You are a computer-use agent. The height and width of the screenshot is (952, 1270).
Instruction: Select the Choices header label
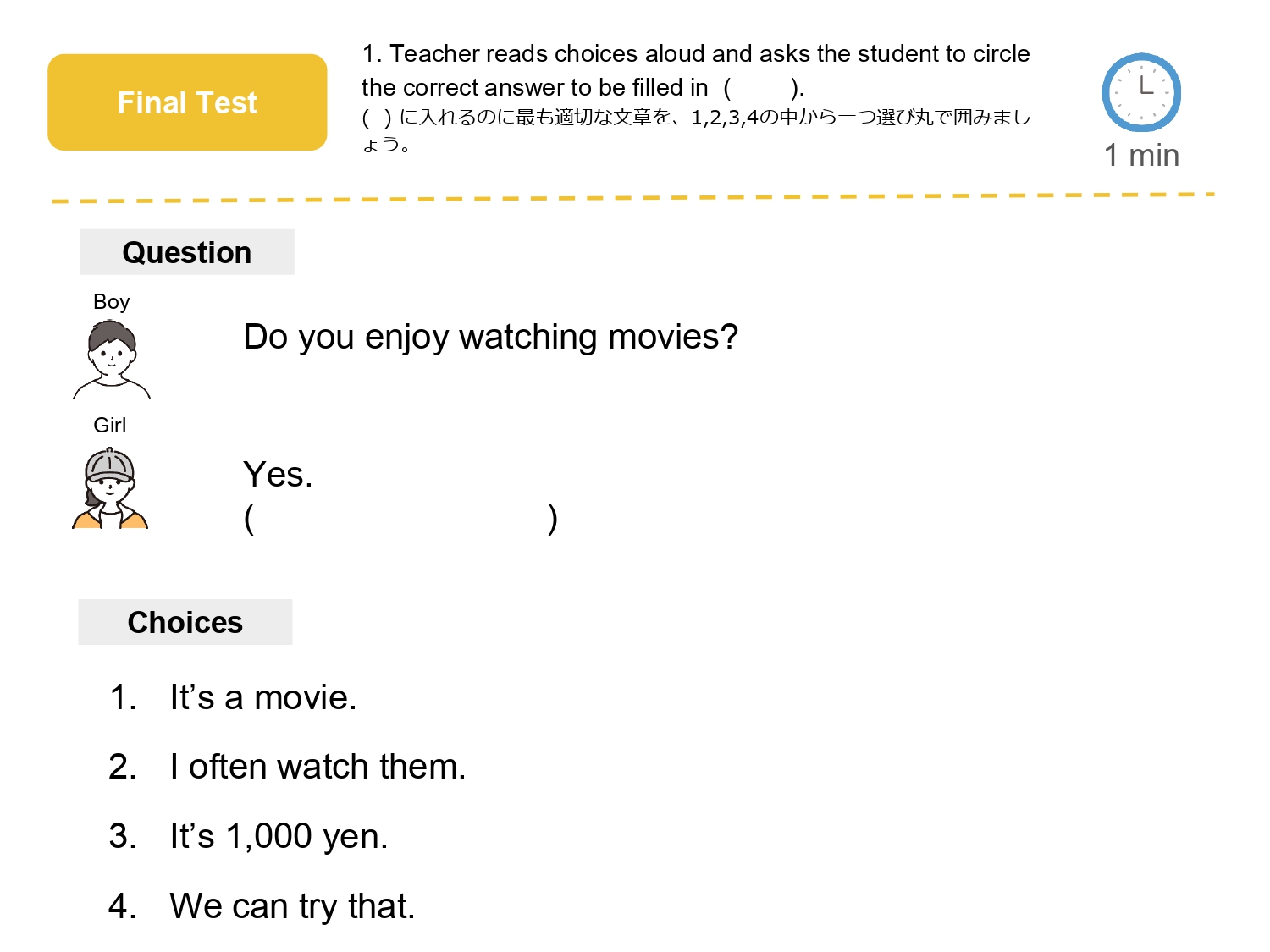pos(185,622)
